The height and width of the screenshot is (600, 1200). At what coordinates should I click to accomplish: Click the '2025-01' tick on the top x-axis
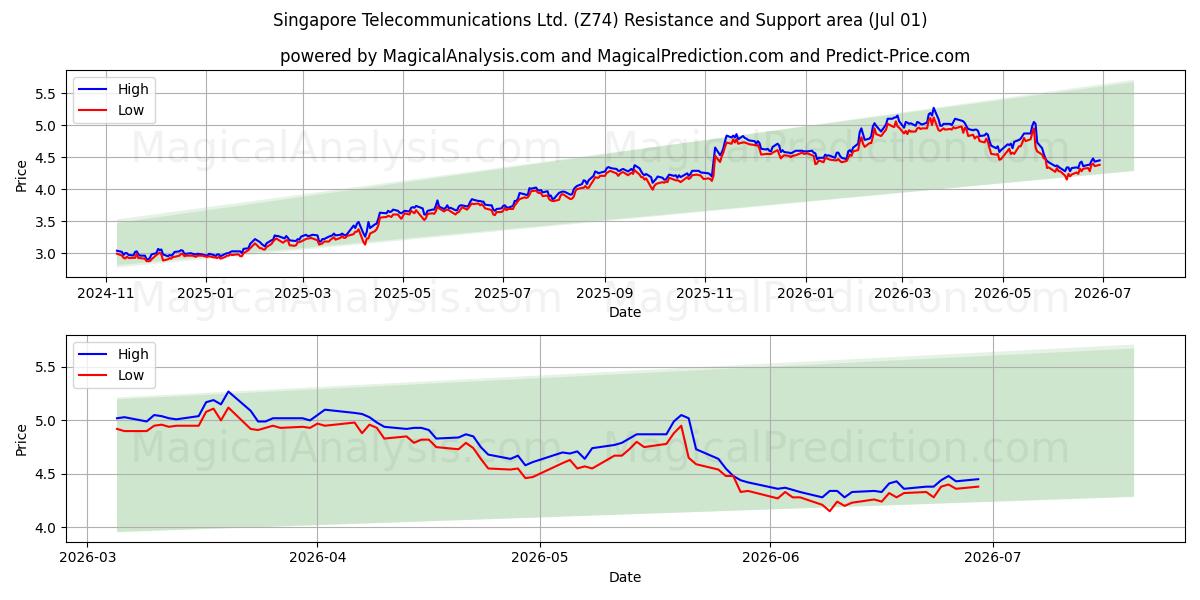coord(206,294)
